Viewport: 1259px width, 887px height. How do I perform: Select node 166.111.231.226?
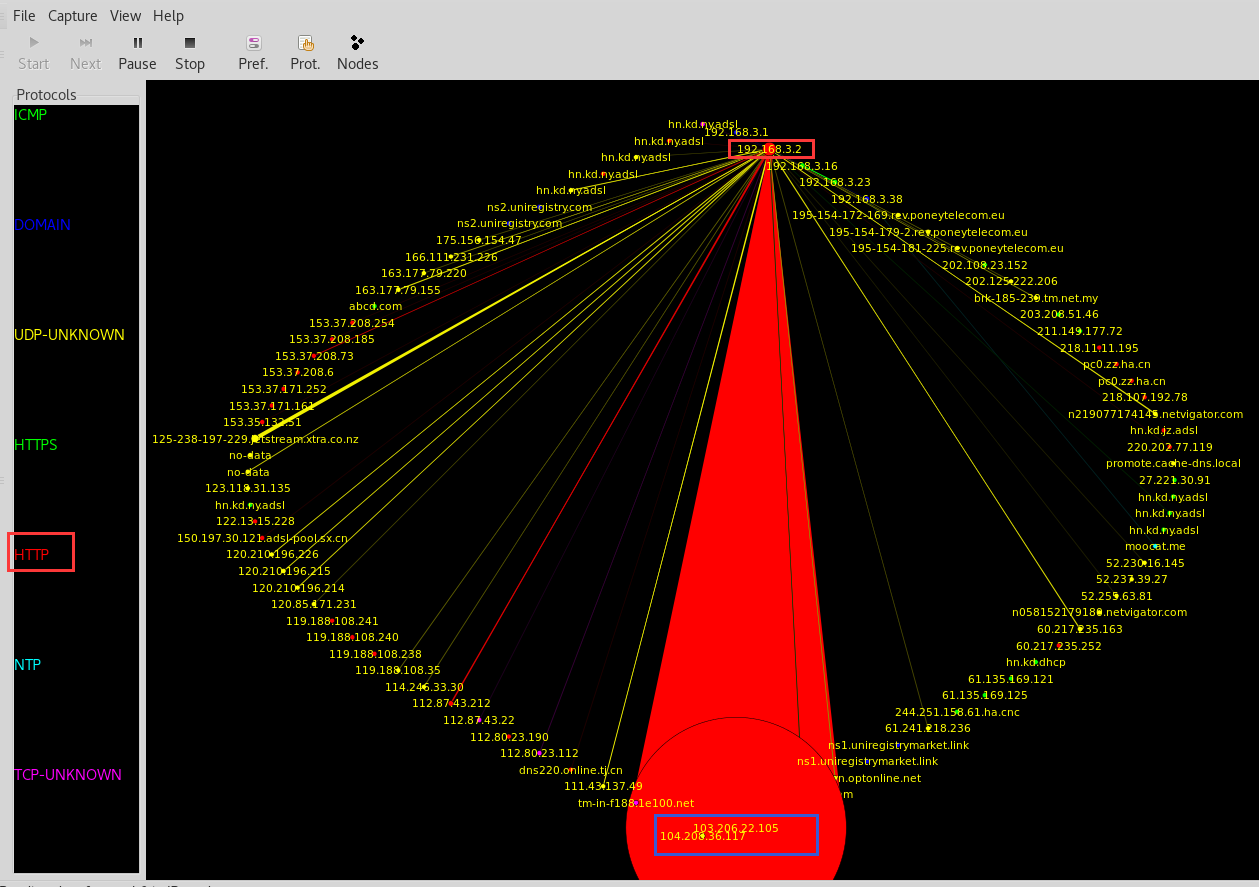click(x=451, y=257)
